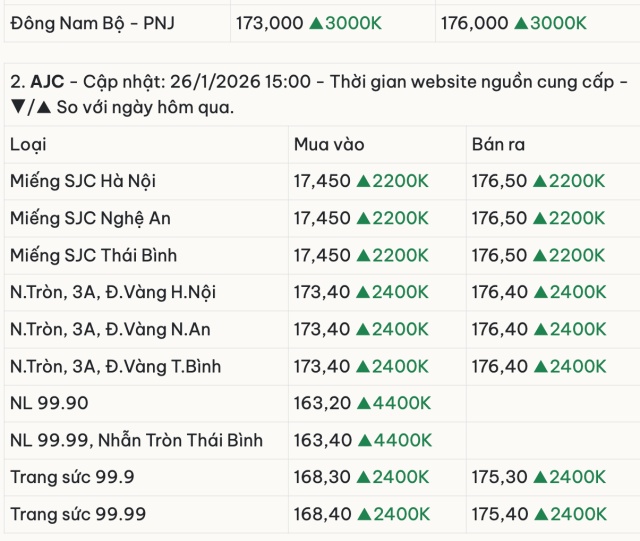Viewport: 640px width, 541px height.
Task: Click the "Đông Nam Bộ - PNJ" row label
Action: click(92, 23)
